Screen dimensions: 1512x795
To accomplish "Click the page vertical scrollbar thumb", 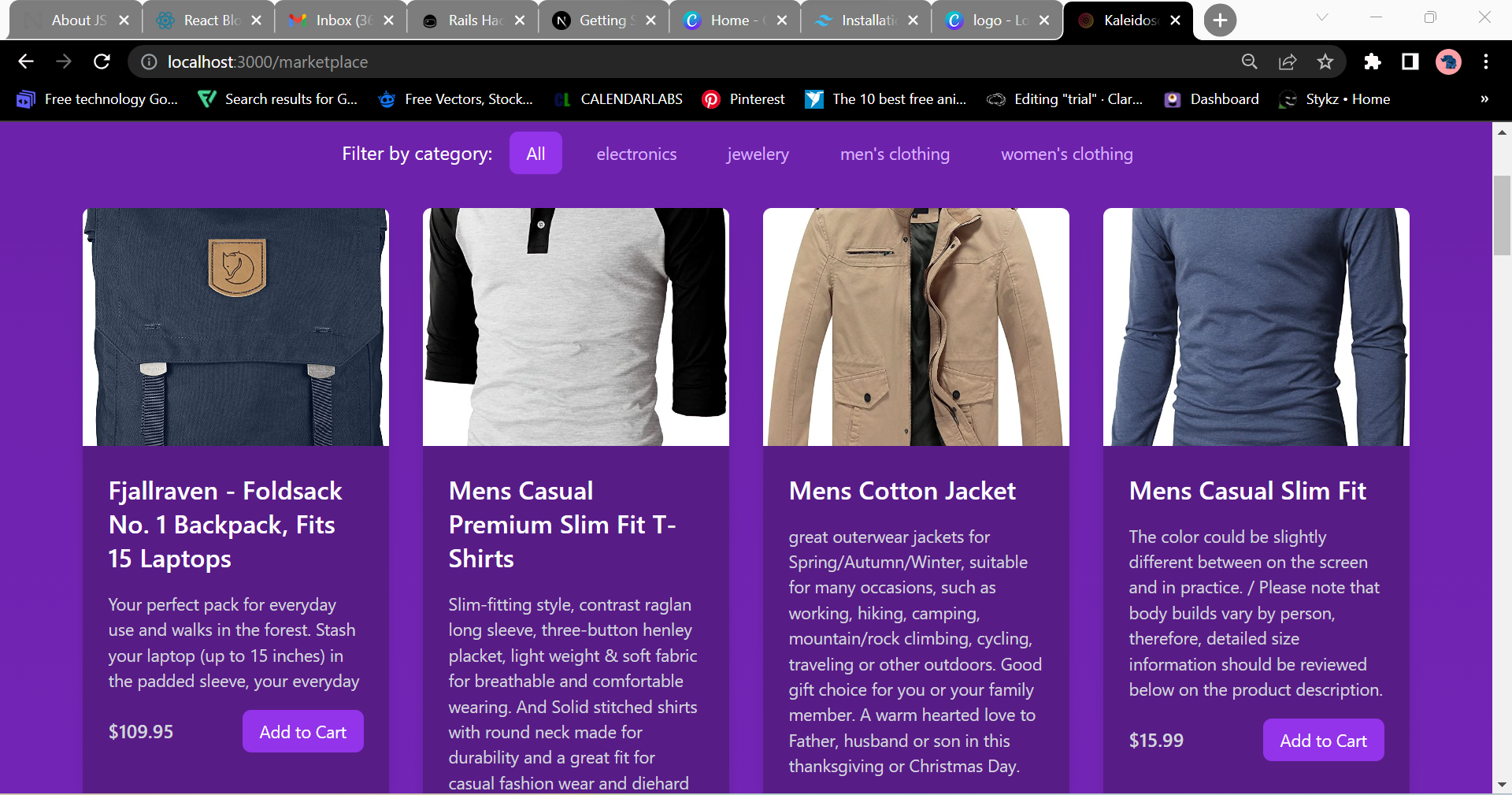I will coord(1502,216).
